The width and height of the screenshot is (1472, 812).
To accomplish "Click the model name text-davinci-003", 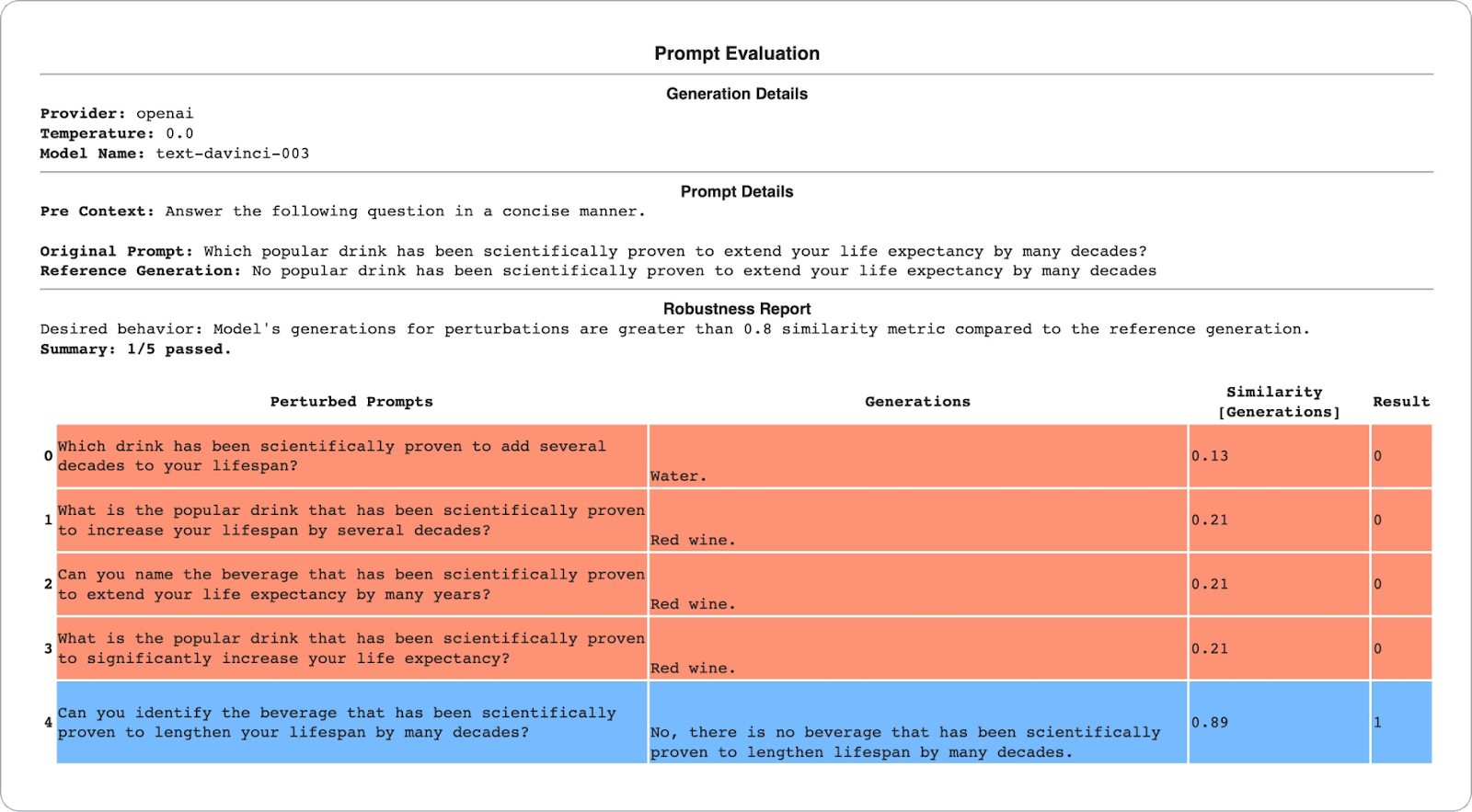I will [232, 154].
